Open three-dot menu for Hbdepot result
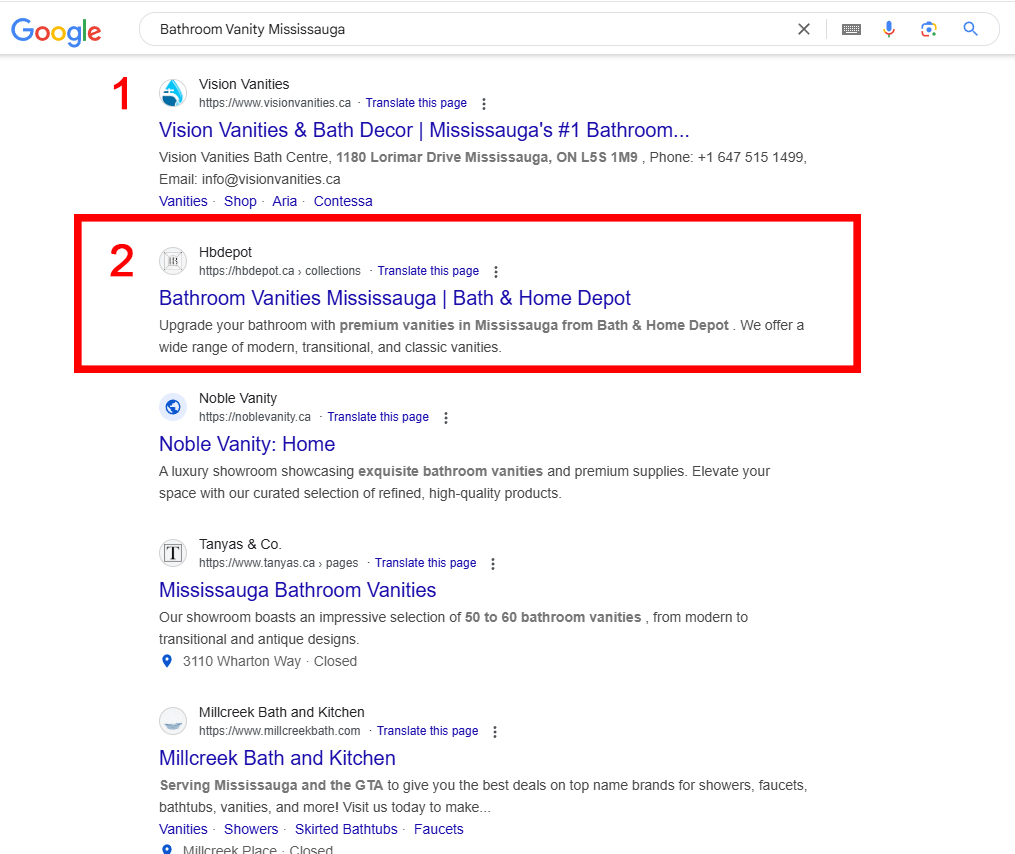1015x854 pixels. tap(496, 272)
